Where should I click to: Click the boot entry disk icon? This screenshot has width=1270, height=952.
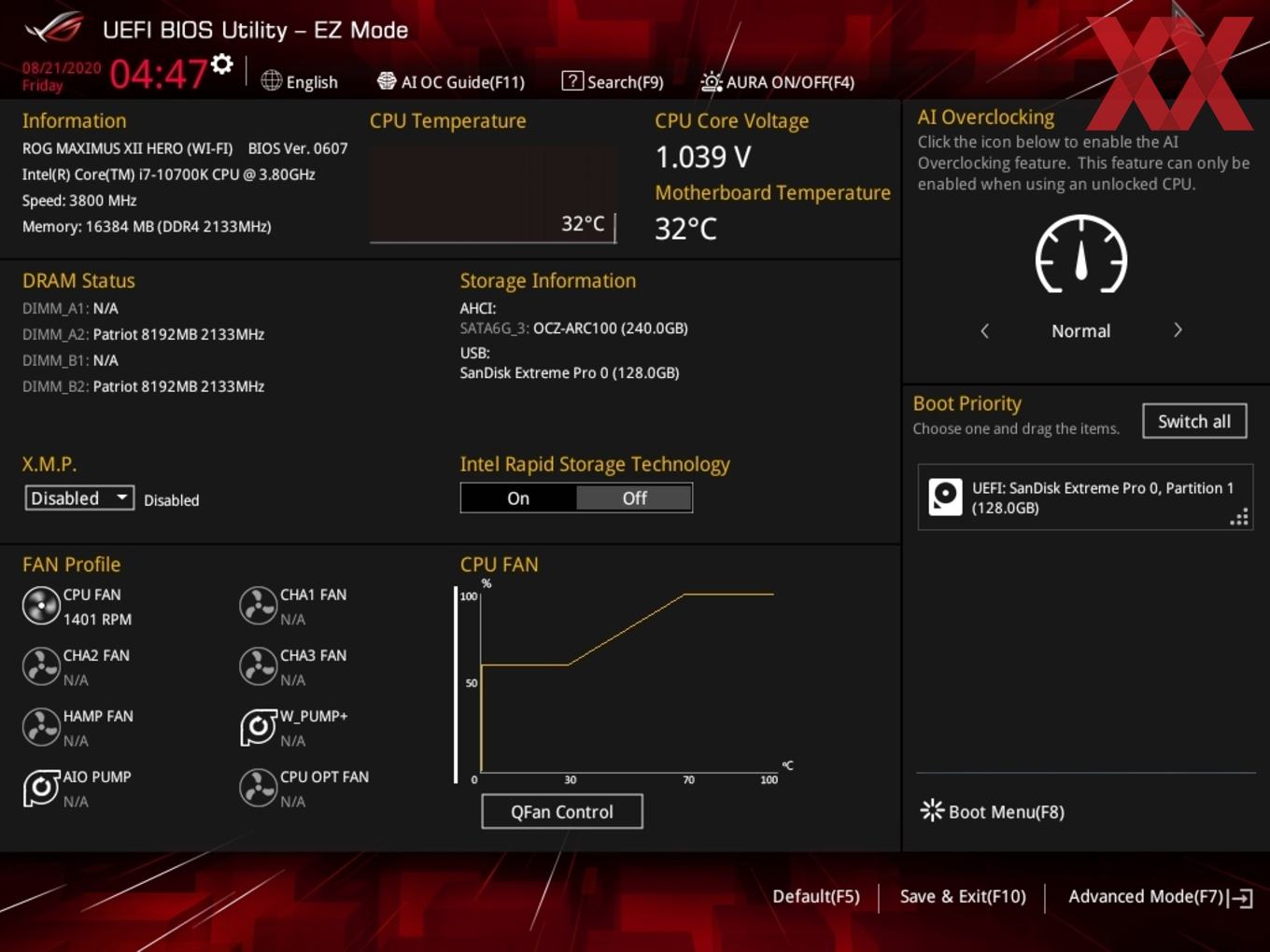pos(946,497)
